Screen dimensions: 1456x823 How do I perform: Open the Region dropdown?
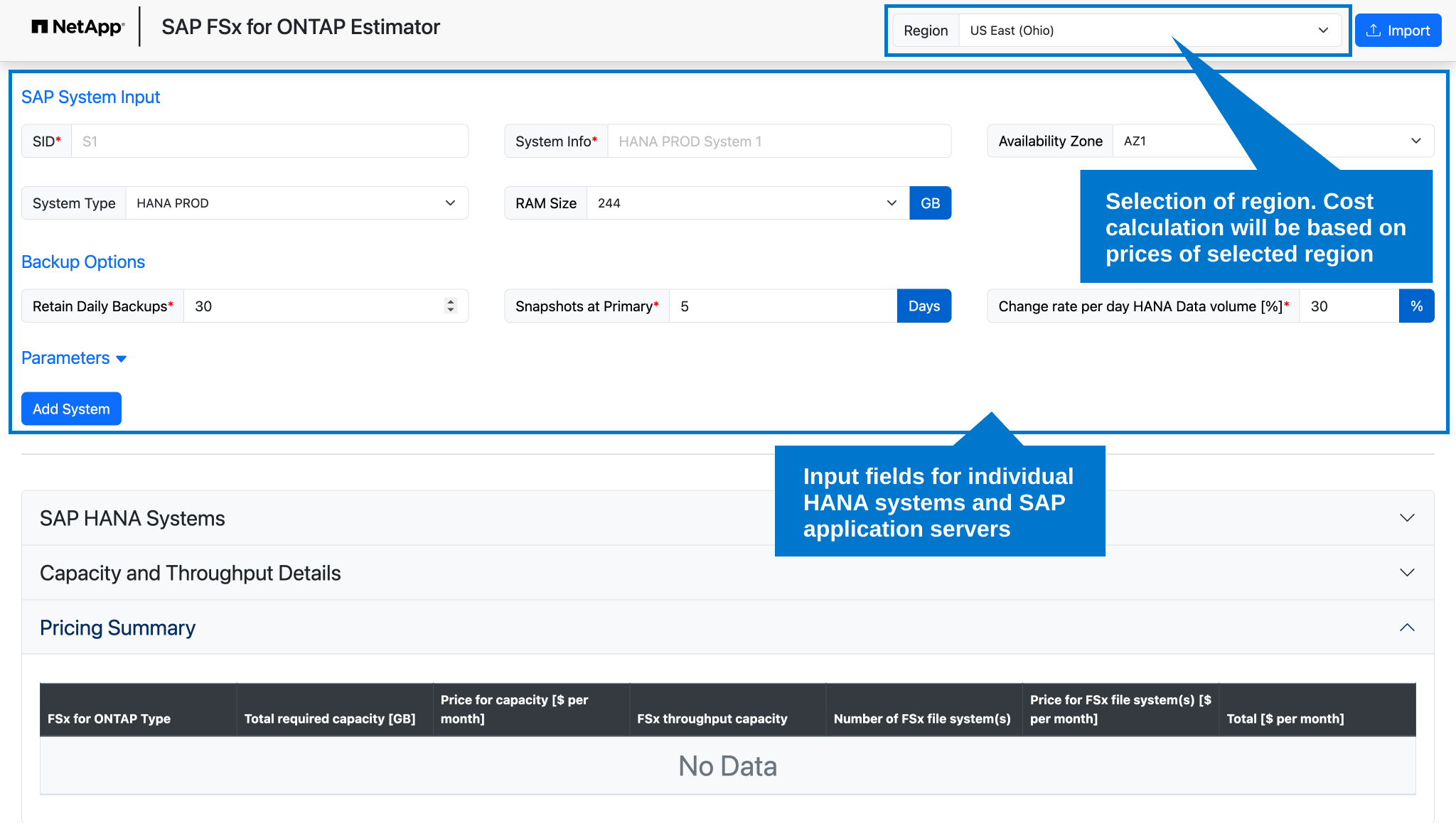[1150, 31]
